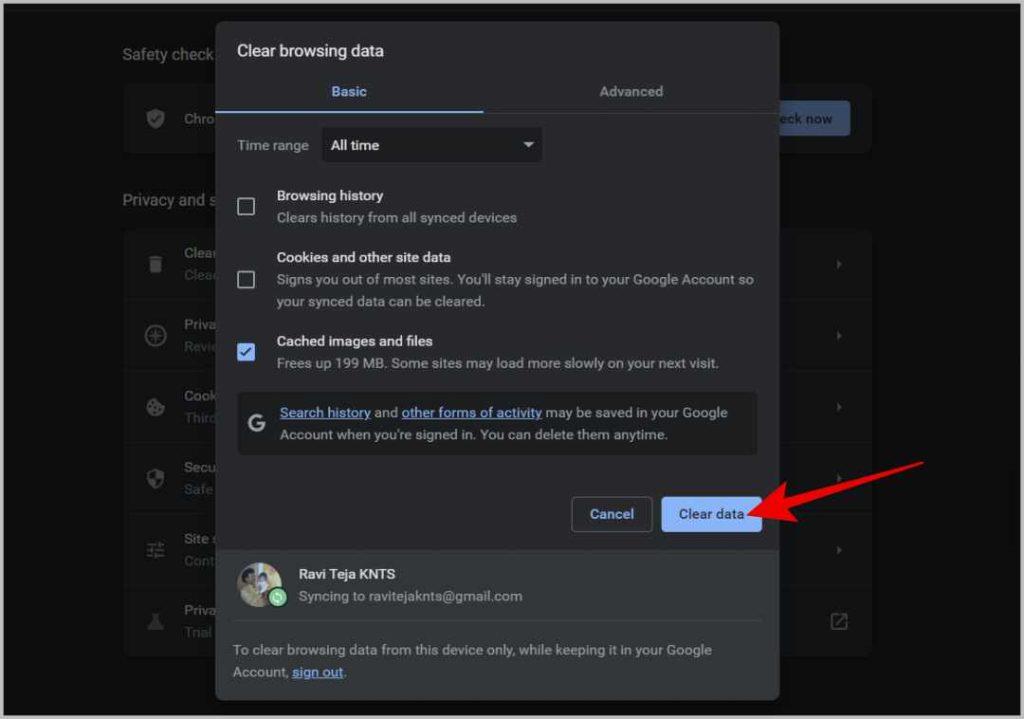
Task: Open the Time range dropdown
Action: [432, 145]
